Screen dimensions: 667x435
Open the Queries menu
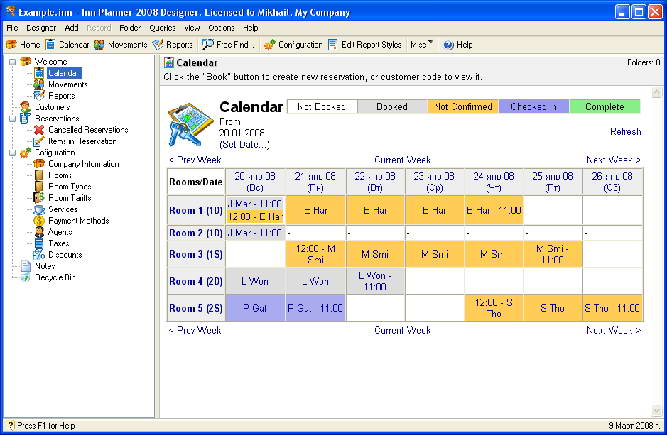tap(162, 28)
